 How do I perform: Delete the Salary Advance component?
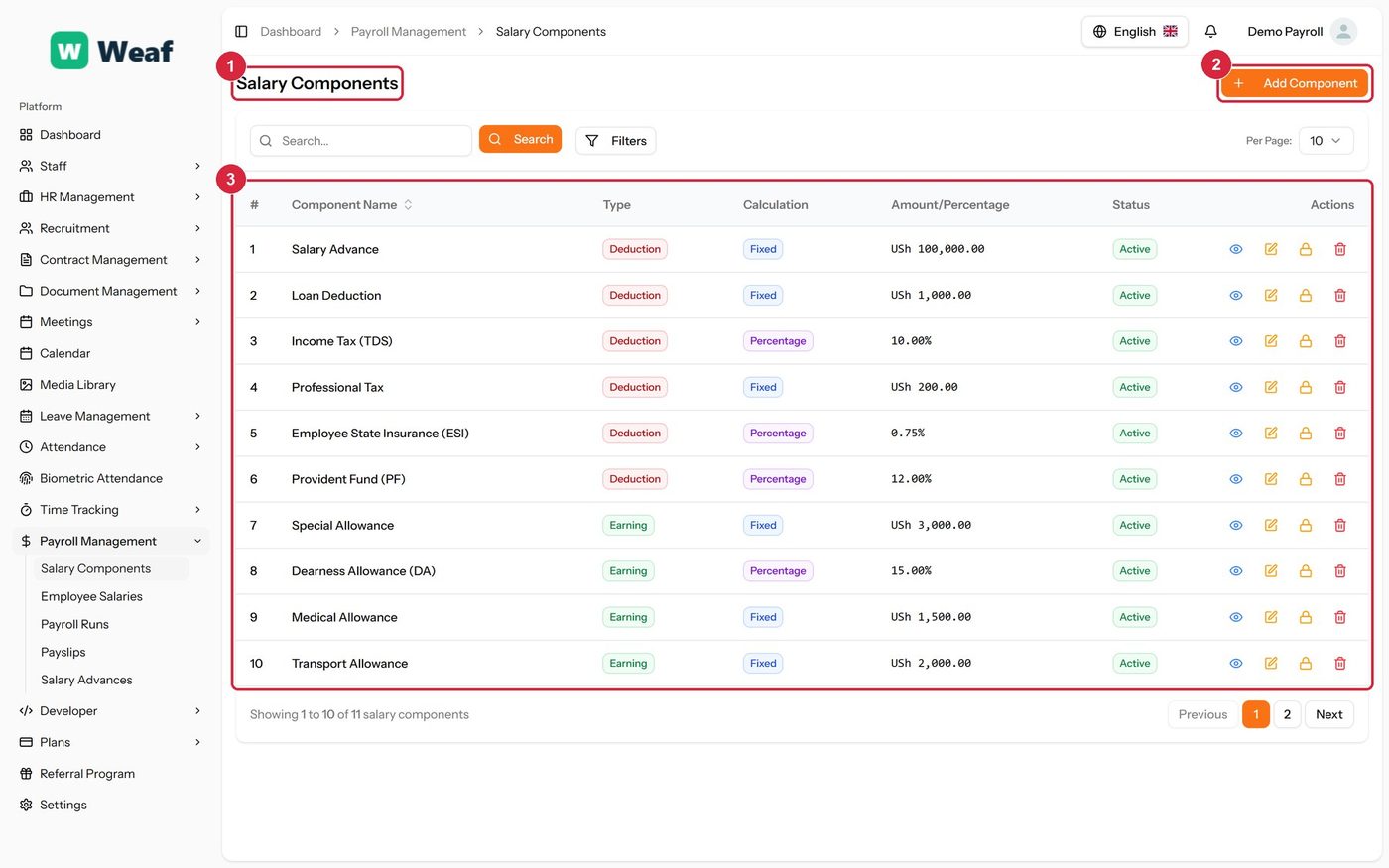(x=1340, y=249)
